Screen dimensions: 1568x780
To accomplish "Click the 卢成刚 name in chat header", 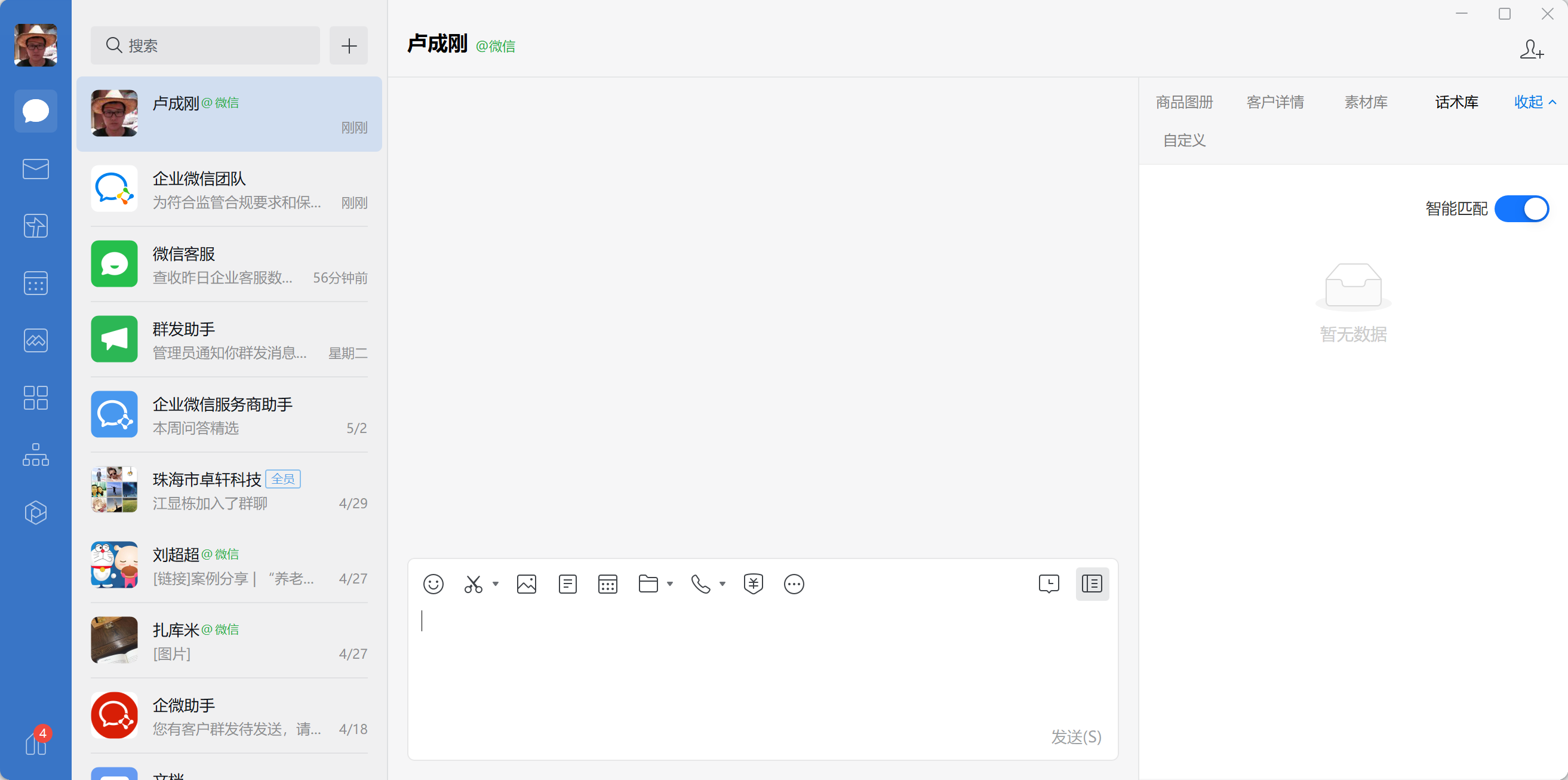I will pyautogui.click(x=437, y=44).
